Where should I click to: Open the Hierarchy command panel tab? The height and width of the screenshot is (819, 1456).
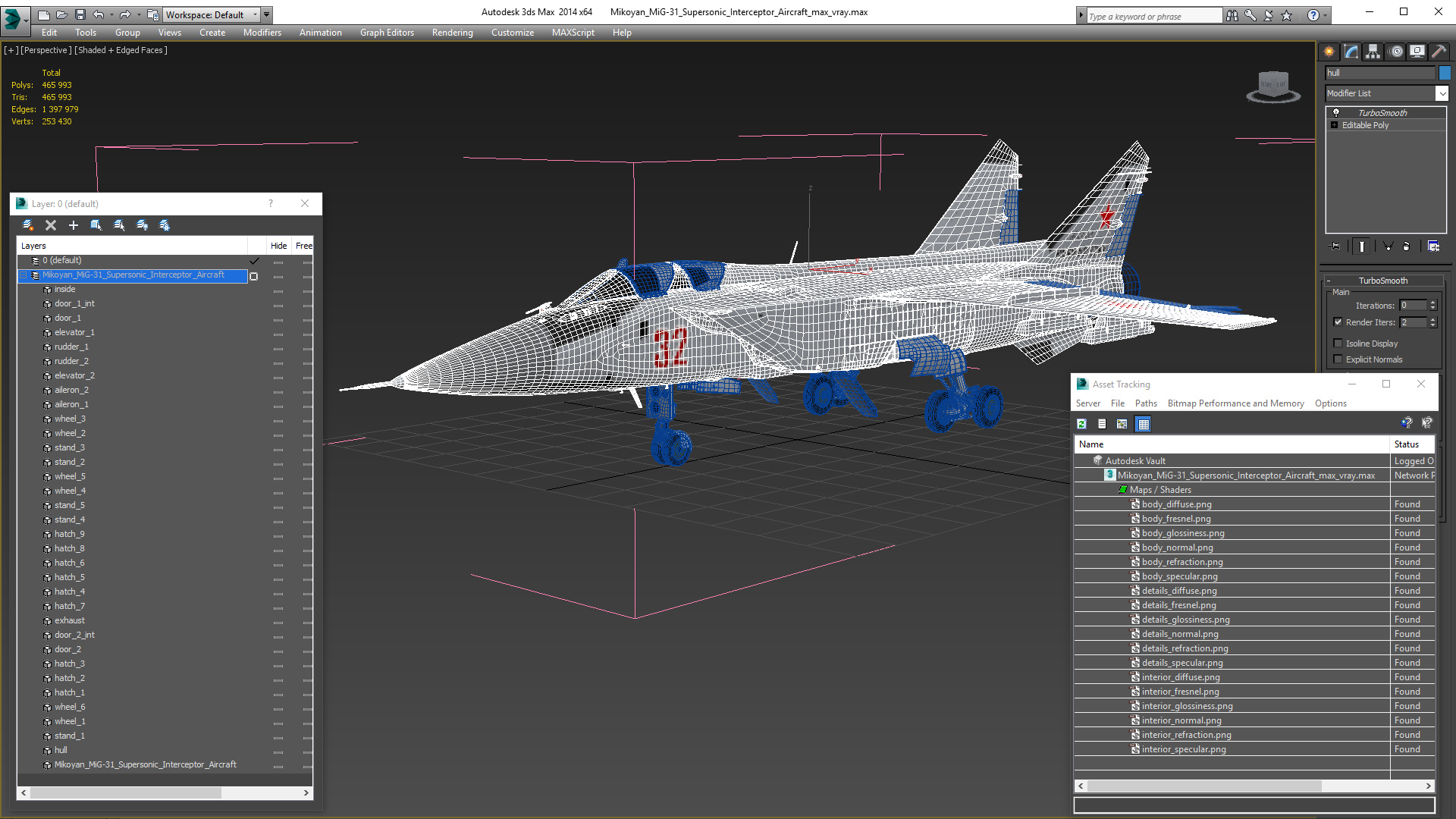tap(1373, 52)
